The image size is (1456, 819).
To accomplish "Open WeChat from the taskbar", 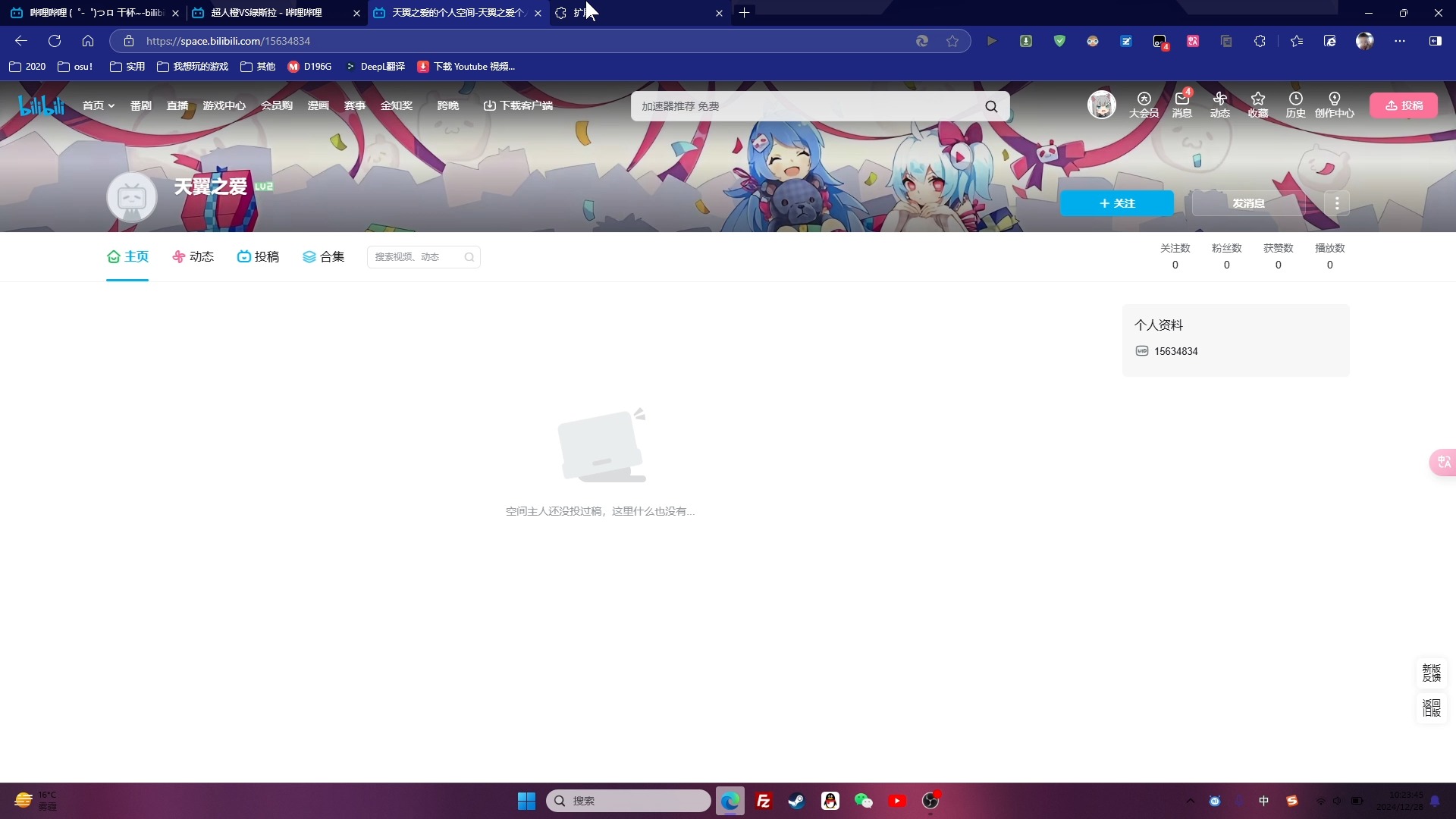I will 864,801.
